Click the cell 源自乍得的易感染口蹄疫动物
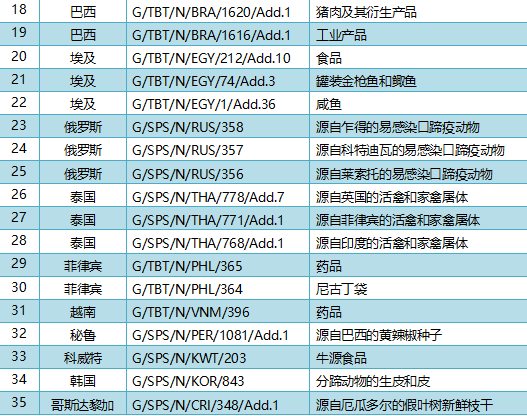Viewport: 527px width, 416px height. point(398,127)
